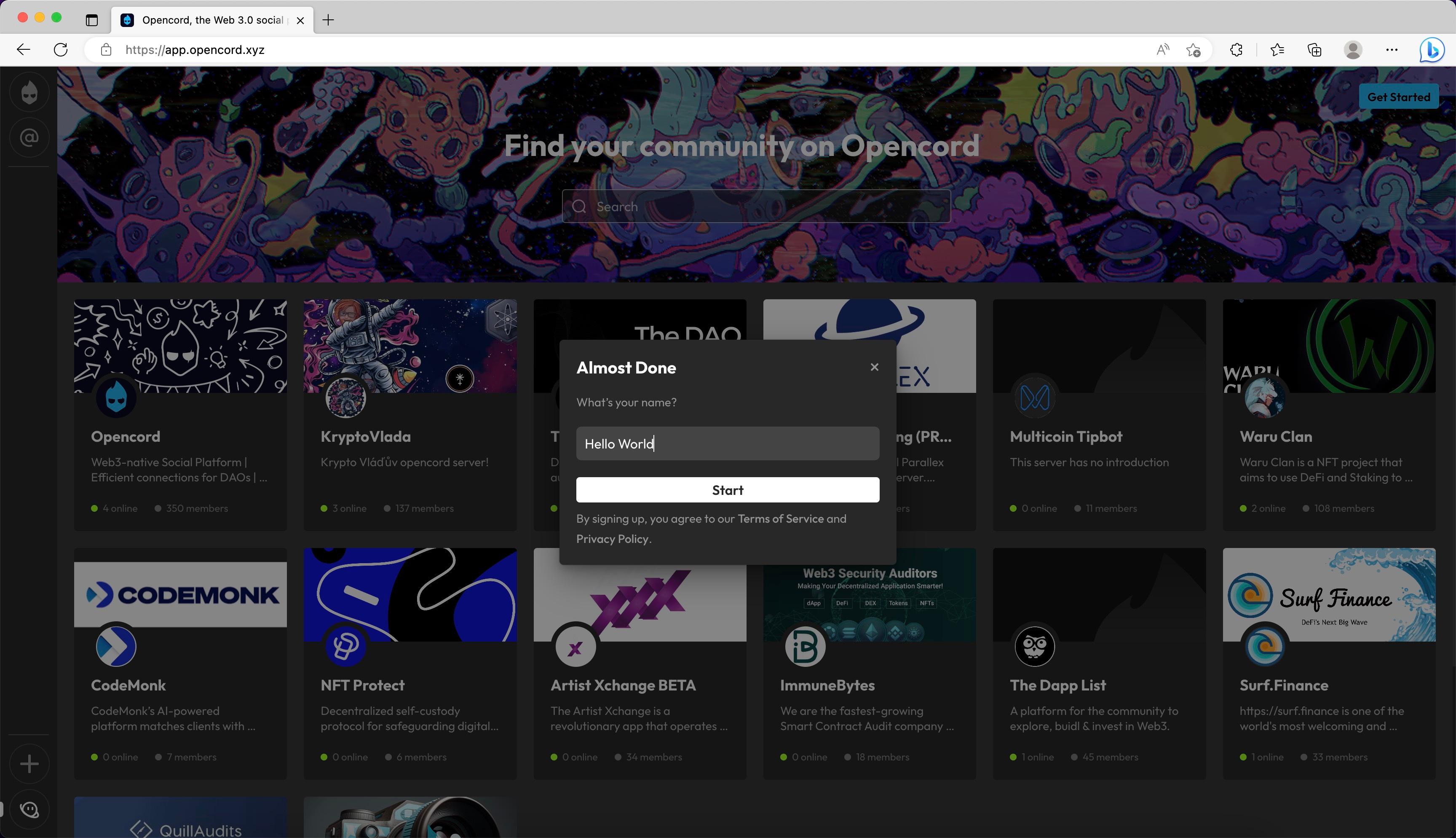The image size is (1456, 838).
Task: Open the KryptoVlada server card title
Action: point(366,436)
